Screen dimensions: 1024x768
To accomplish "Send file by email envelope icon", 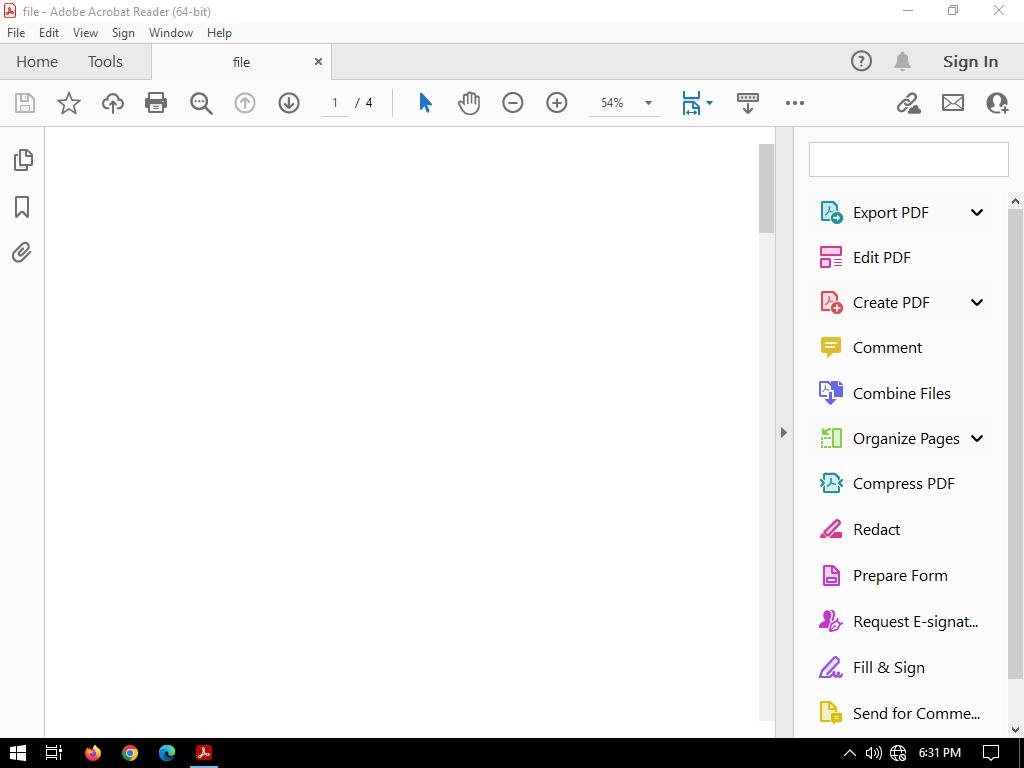I will click(x=953, y=103).
